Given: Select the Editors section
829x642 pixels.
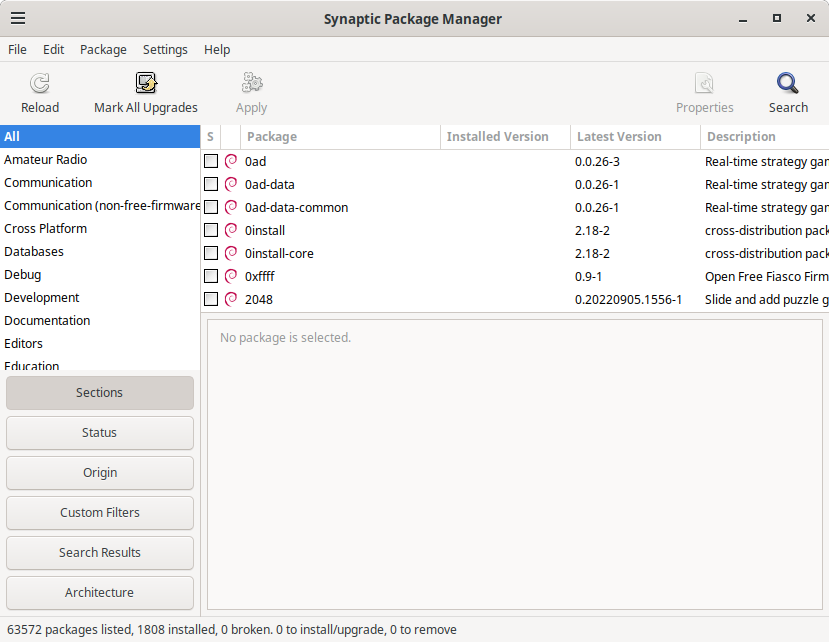Looking at the screenshot, I should (x=100, y=343).
